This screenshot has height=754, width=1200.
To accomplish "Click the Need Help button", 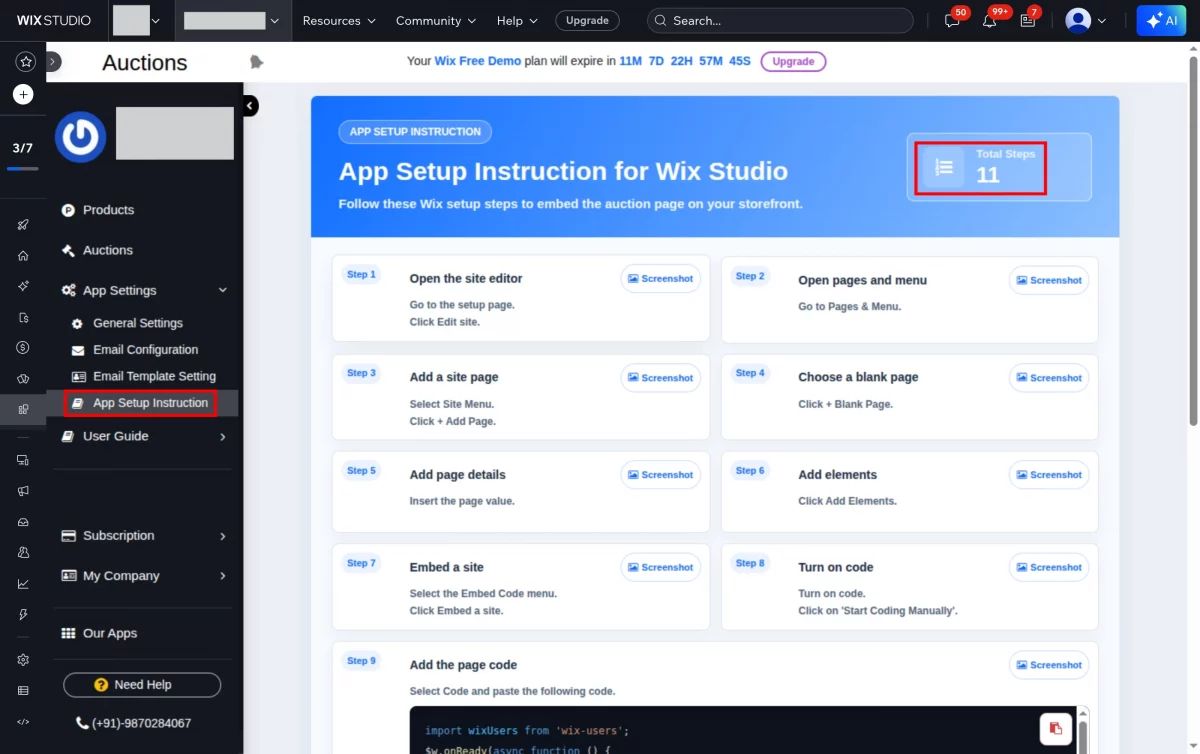I will [x=142, y=685].
